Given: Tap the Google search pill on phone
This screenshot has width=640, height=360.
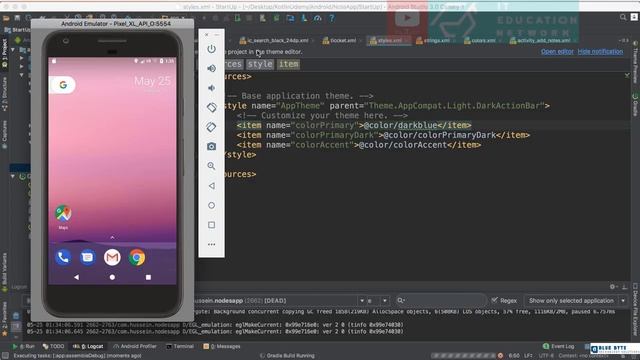Looking at the screenshot, I should point(62,85).
